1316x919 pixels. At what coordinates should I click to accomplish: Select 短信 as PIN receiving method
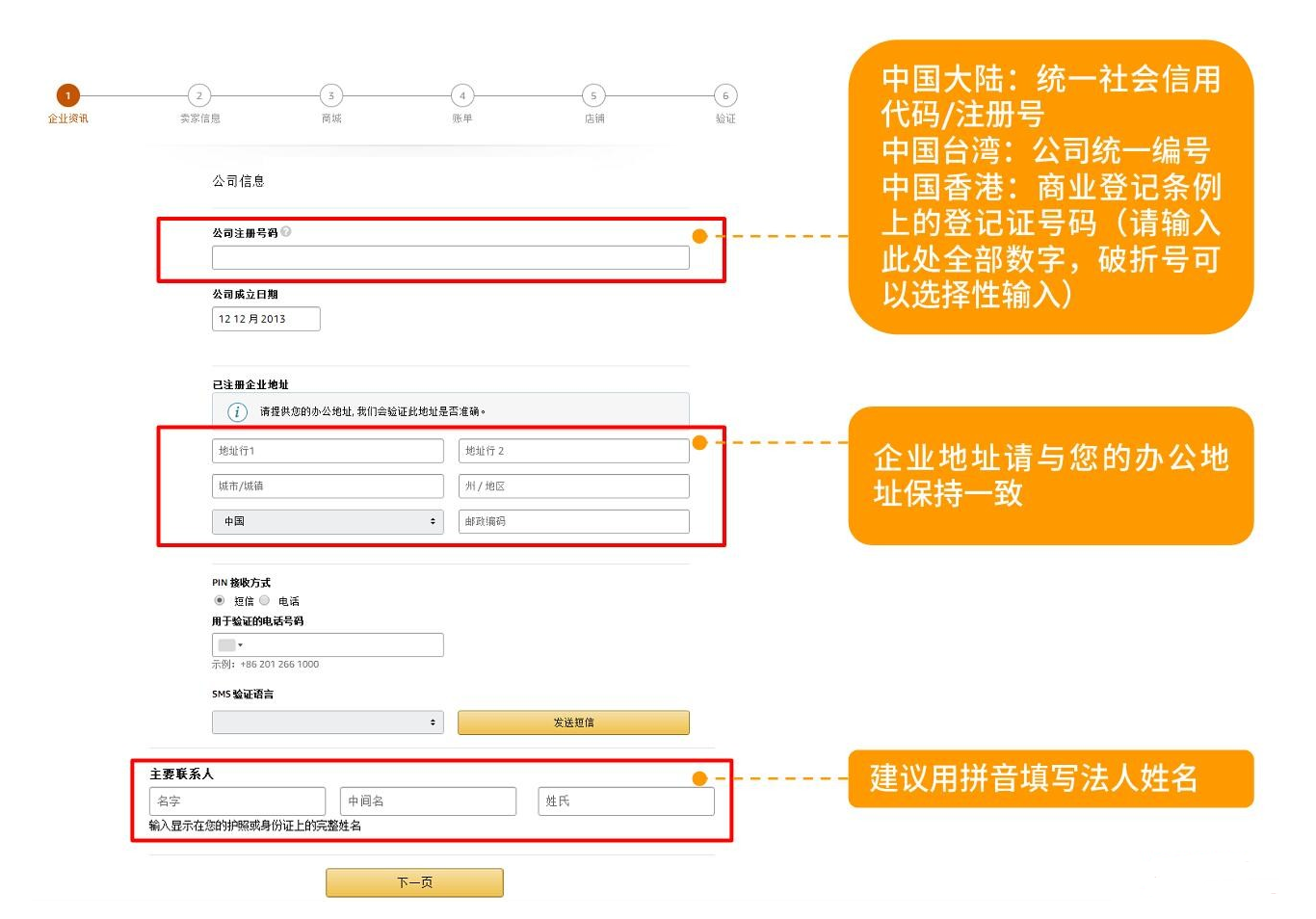pyautogui.click(x=220, y=600)
